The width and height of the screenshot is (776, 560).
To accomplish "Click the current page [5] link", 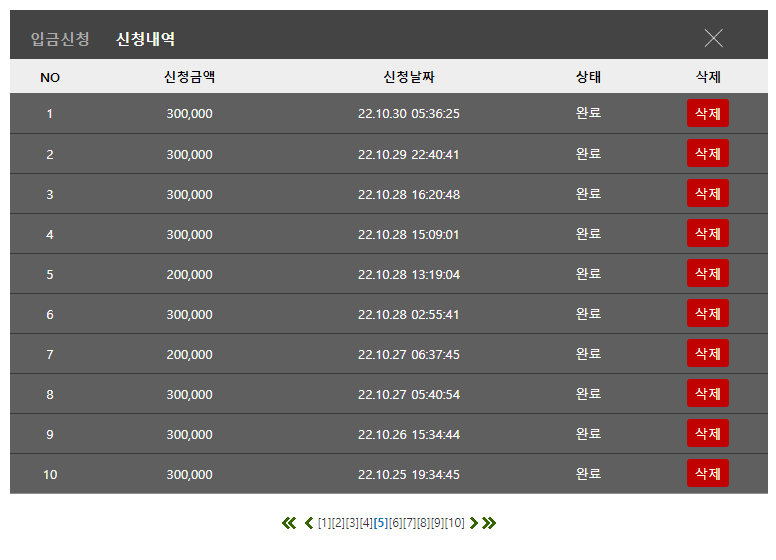I will (381, 523).
